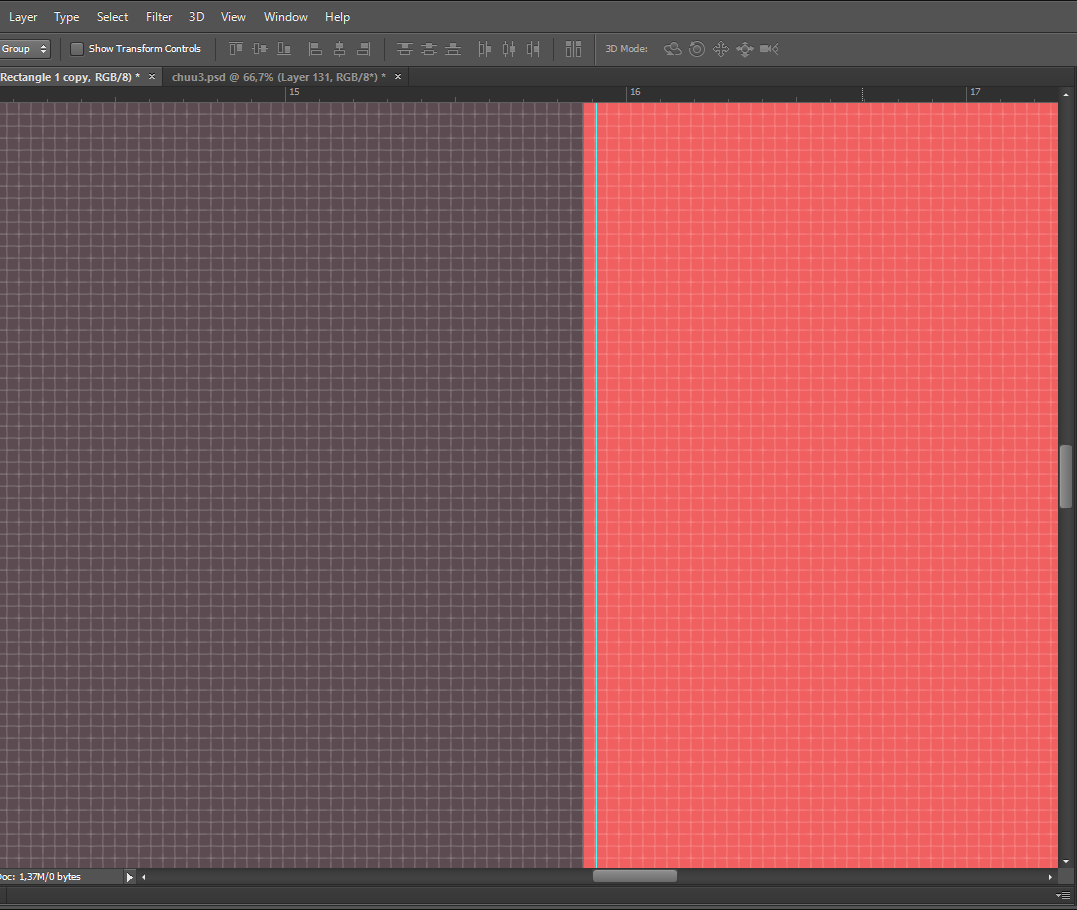Click Align horizontal centers icon
Viewport: 1077px width, 910px height.
(339, 49)
